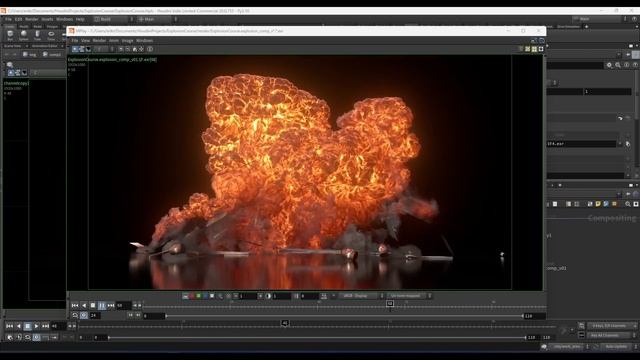Select the Tube shelf tool
Viewport: 640px width, 360px height.
tap(37, 35)
